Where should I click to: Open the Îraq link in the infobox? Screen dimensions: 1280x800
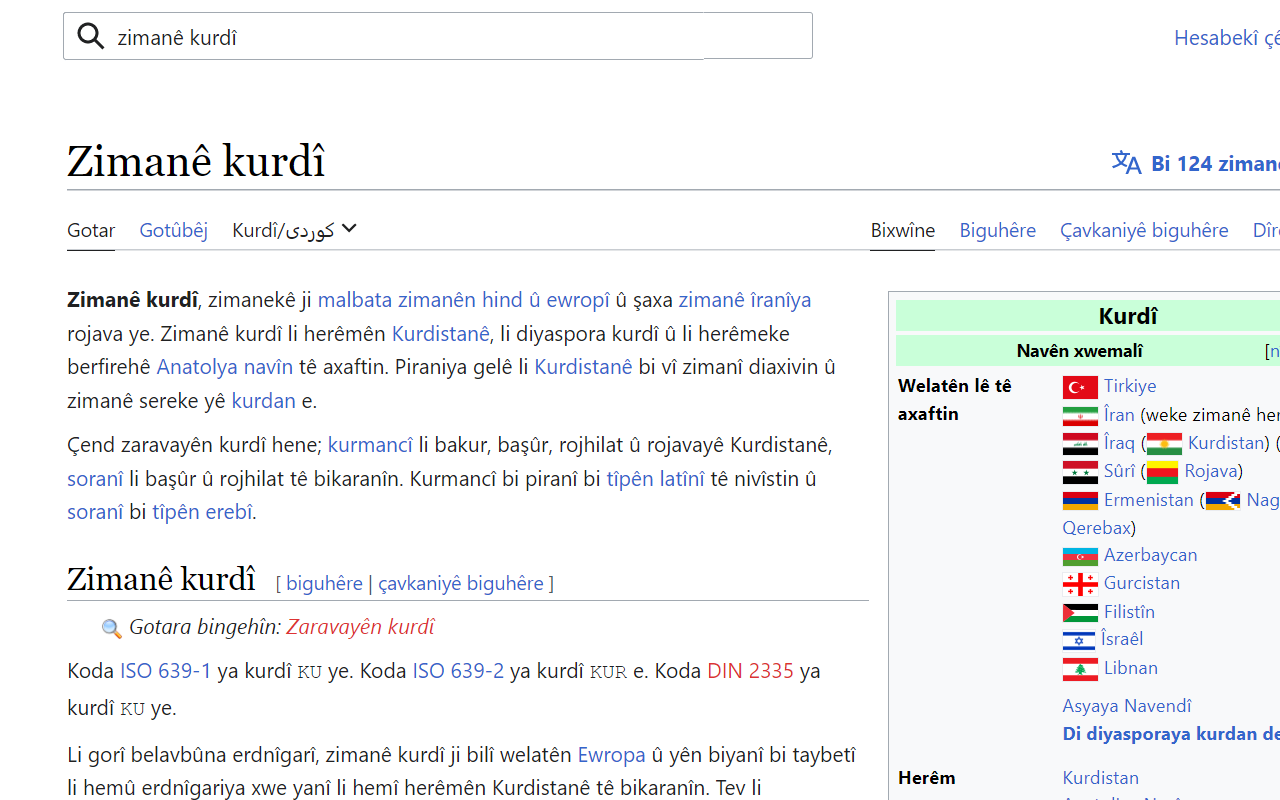[1119, 442]
